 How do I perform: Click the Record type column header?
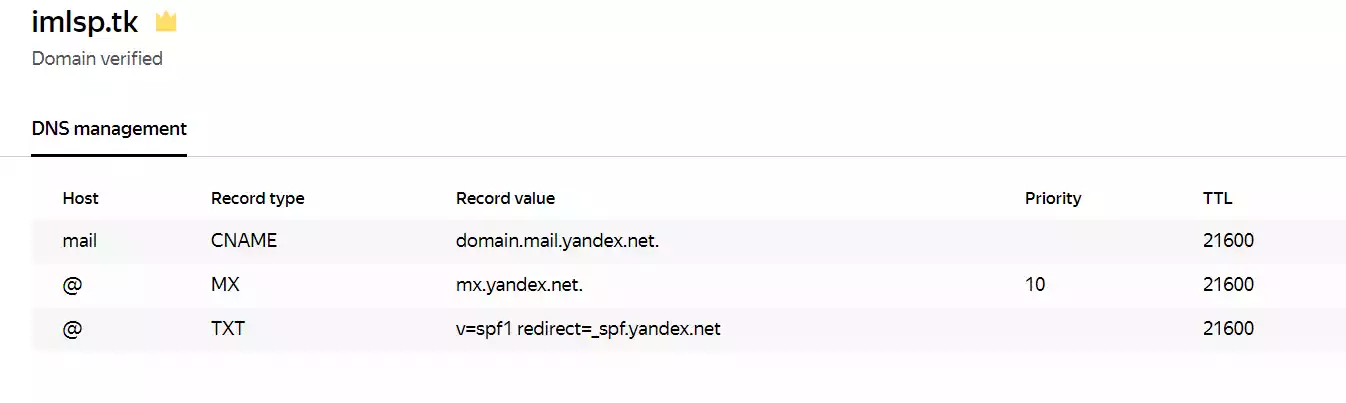pyautogui.click(x=257, y=198)
